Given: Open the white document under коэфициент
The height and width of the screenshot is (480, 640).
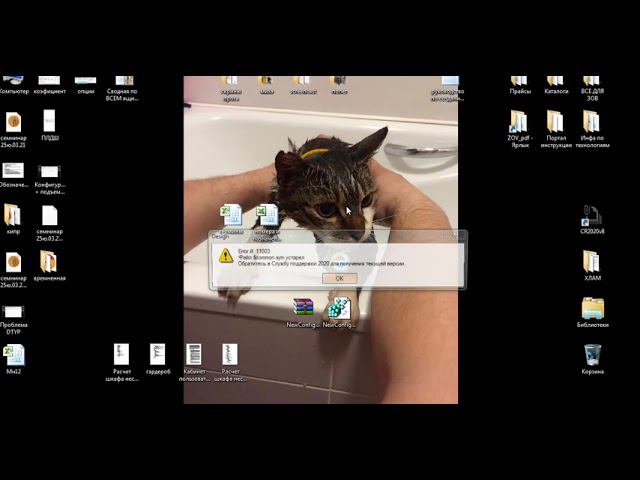Looking at the screenshot, I should coord(50,126).
